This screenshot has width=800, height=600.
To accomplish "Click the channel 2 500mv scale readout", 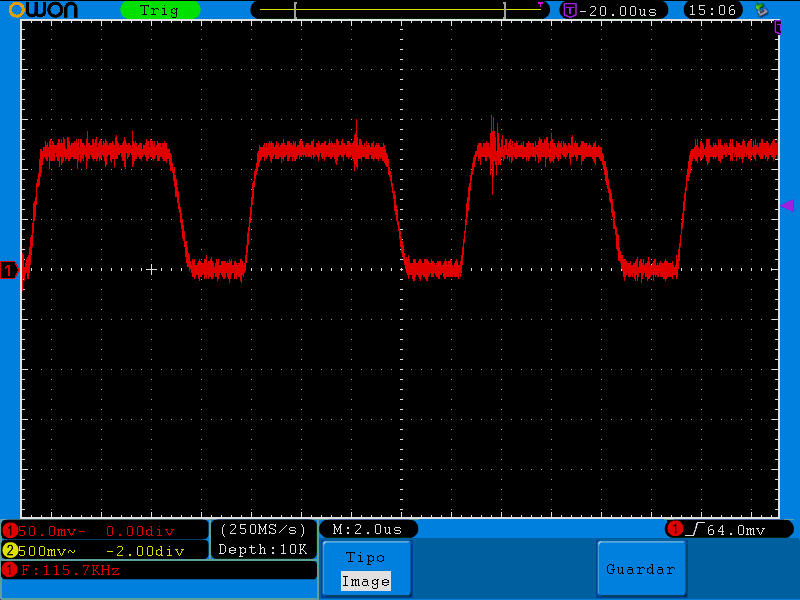I will 47,551.
